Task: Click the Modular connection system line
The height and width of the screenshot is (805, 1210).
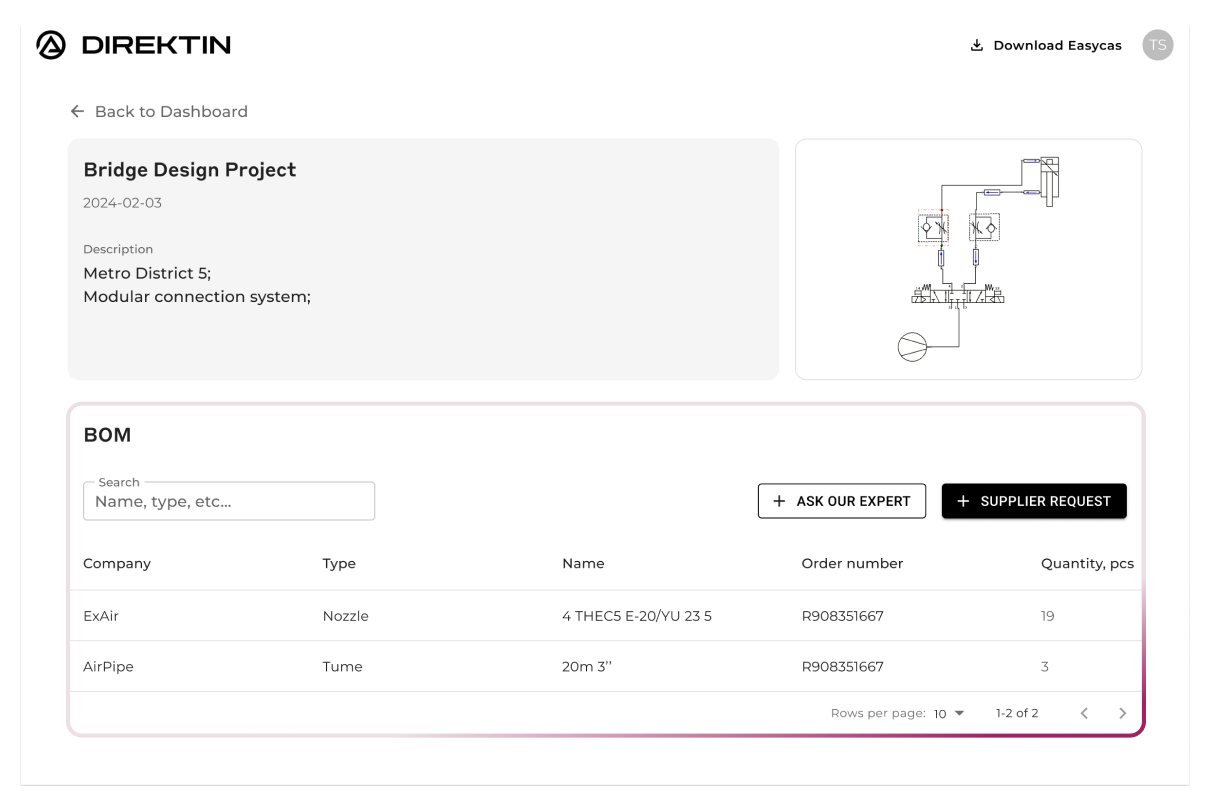Action: (x=197, y=297)
